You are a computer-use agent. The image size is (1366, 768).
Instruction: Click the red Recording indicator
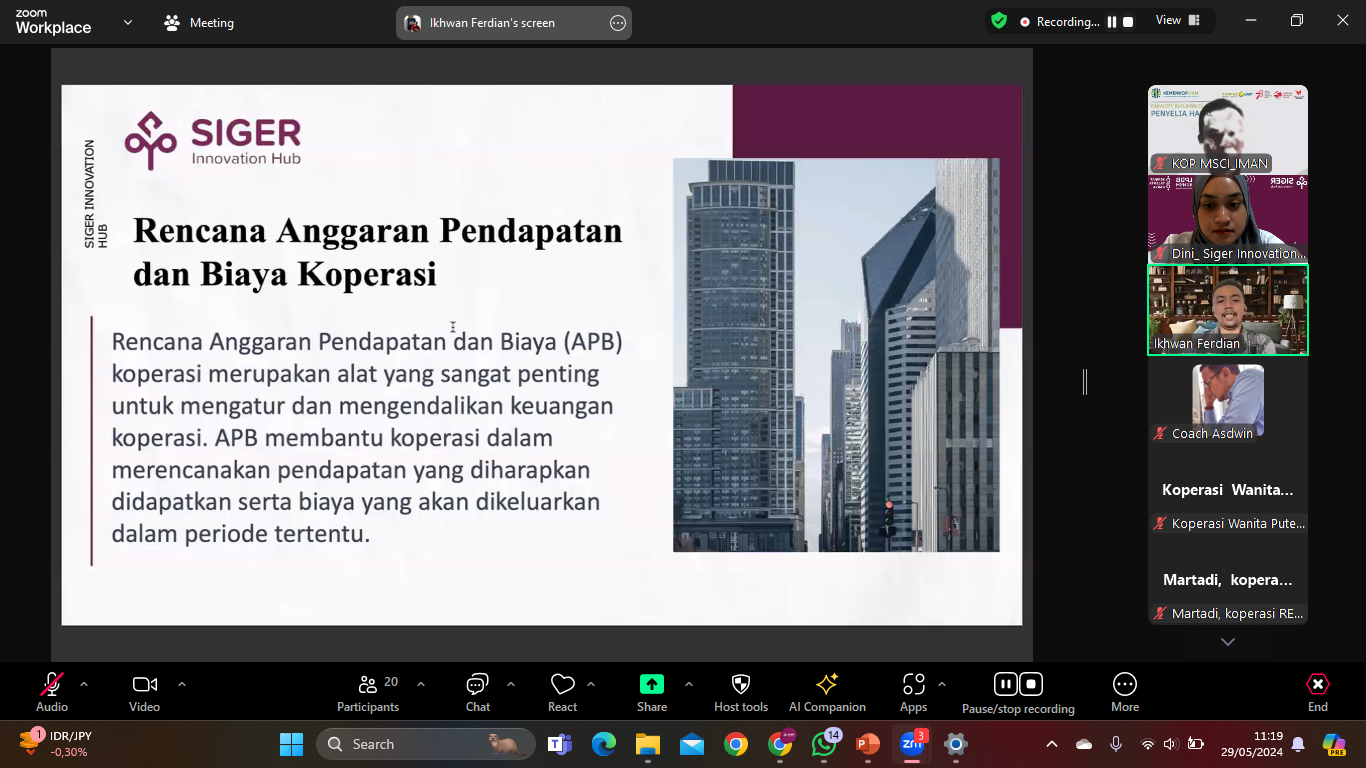1059,21
